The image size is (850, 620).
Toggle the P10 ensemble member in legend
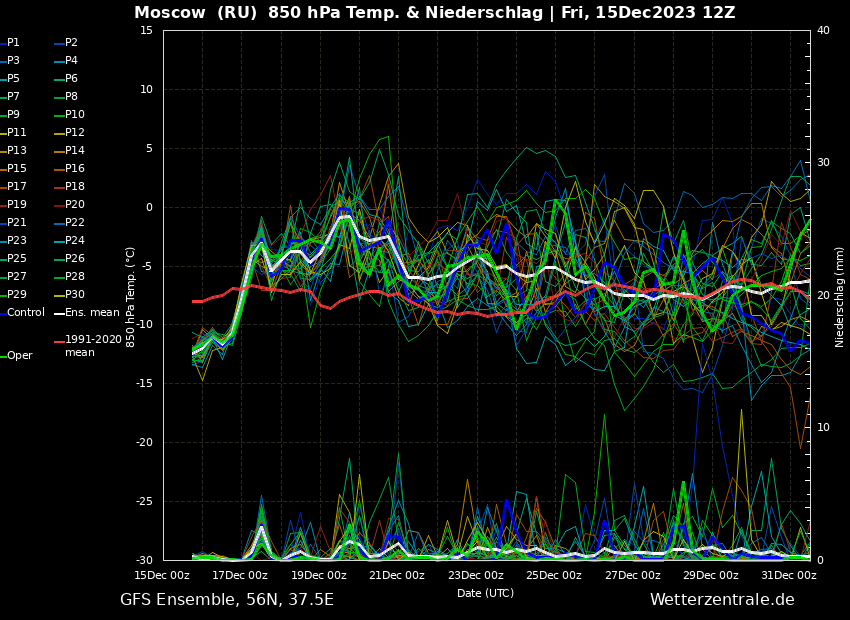pyautogui.click(x=74, y=115)
